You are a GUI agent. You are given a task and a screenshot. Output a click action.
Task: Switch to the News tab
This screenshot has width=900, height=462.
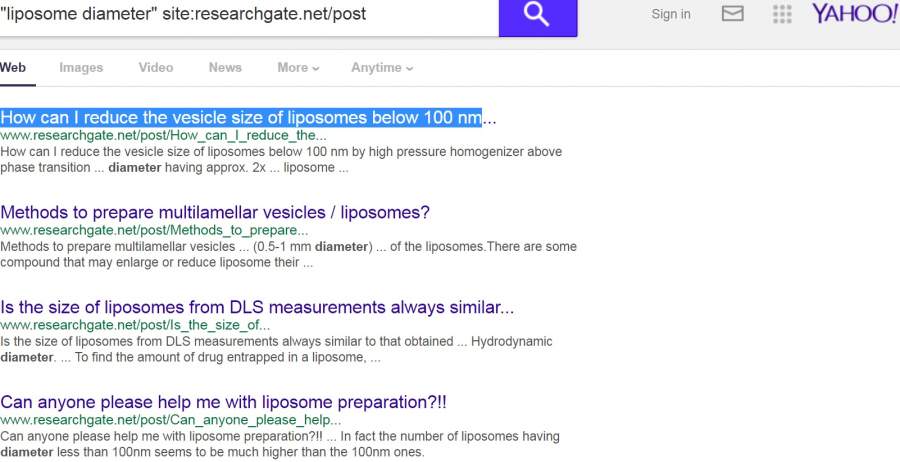coord(225,68)
